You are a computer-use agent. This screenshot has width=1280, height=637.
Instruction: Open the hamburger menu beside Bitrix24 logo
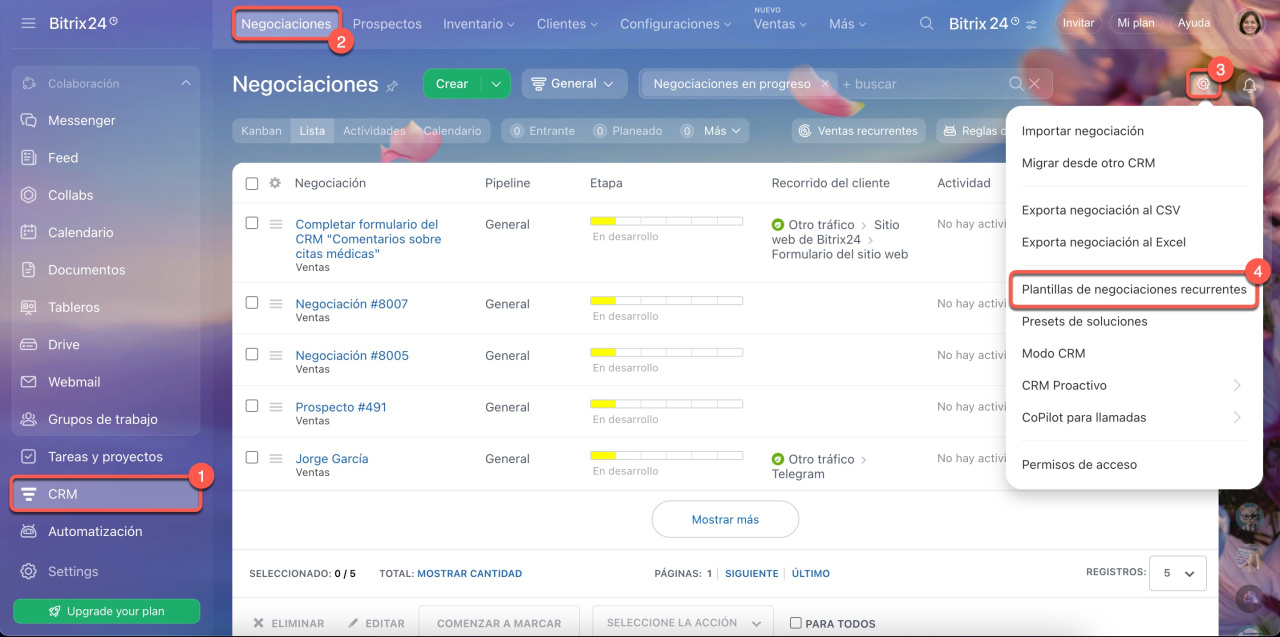[28, 22]
